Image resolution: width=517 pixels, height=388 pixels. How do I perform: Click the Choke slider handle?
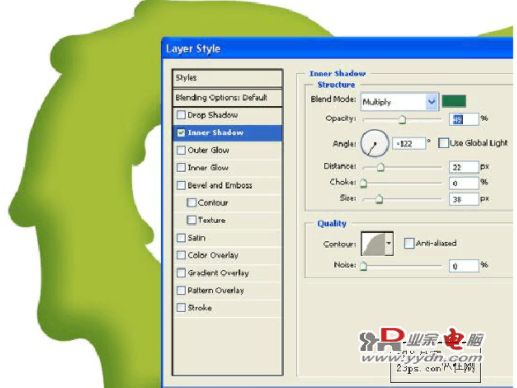[x=364, y=183]
